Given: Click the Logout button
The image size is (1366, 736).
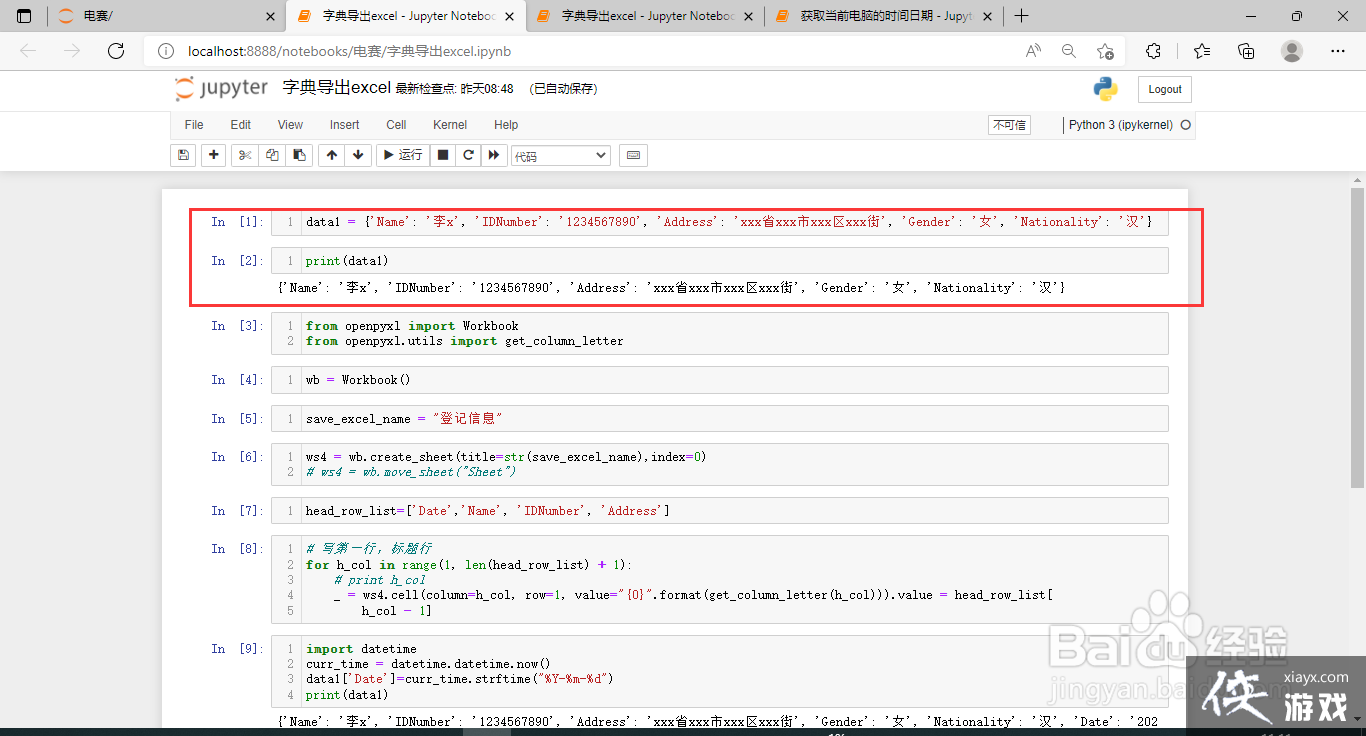Looking at the screenshot, I should click(1165, 89).
